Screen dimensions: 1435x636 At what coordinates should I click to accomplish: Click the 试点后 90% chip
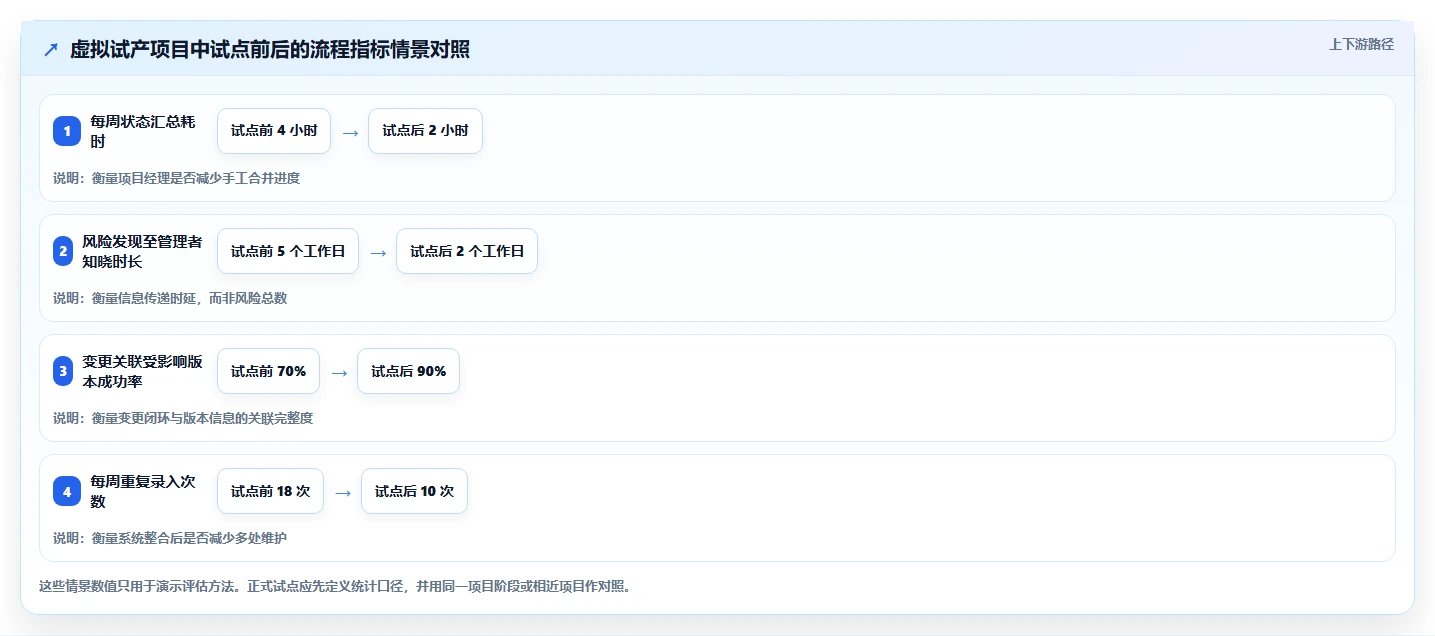408,371
